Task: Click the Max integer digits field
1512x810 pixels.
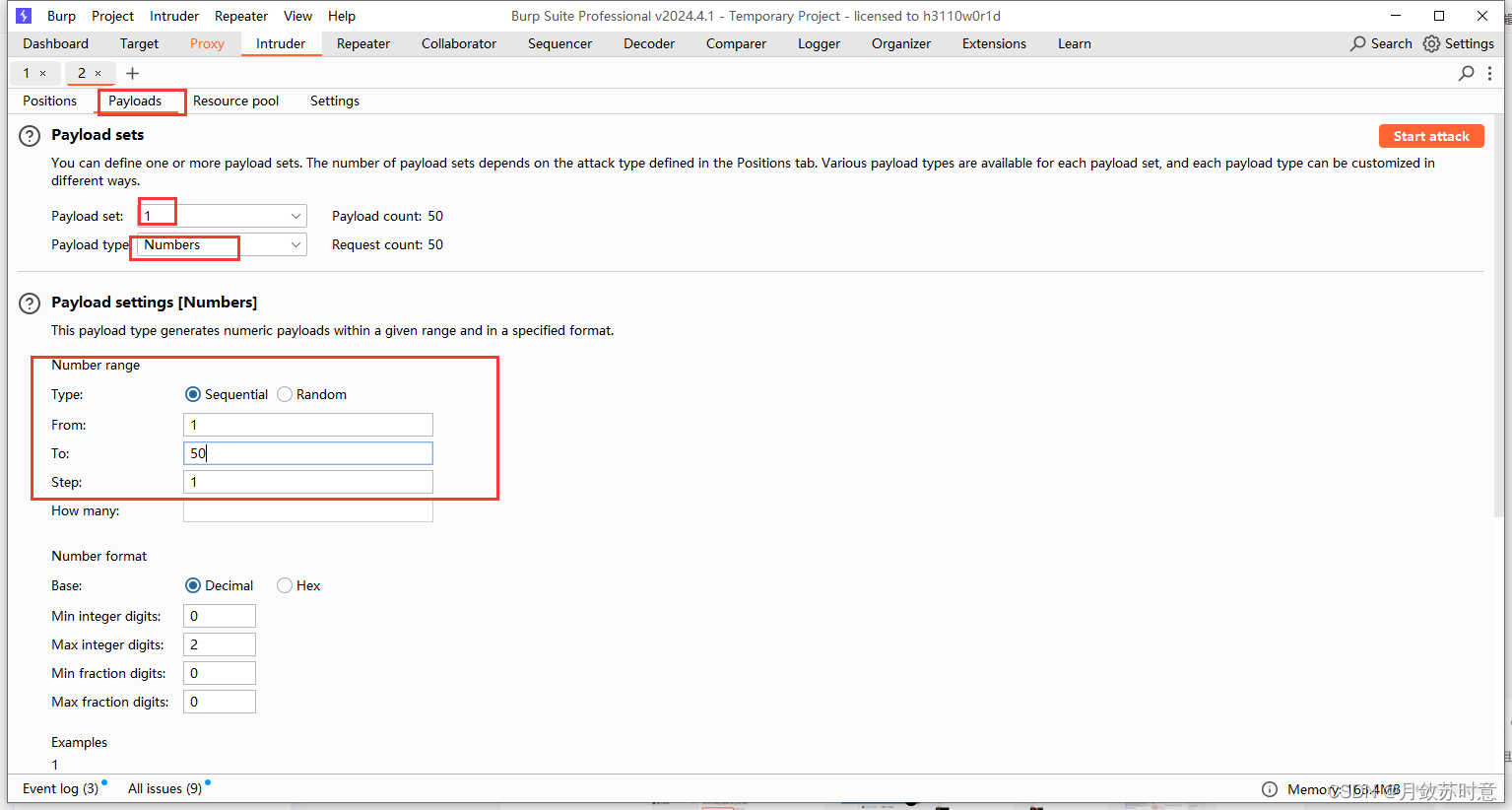Action: (220, 644)
